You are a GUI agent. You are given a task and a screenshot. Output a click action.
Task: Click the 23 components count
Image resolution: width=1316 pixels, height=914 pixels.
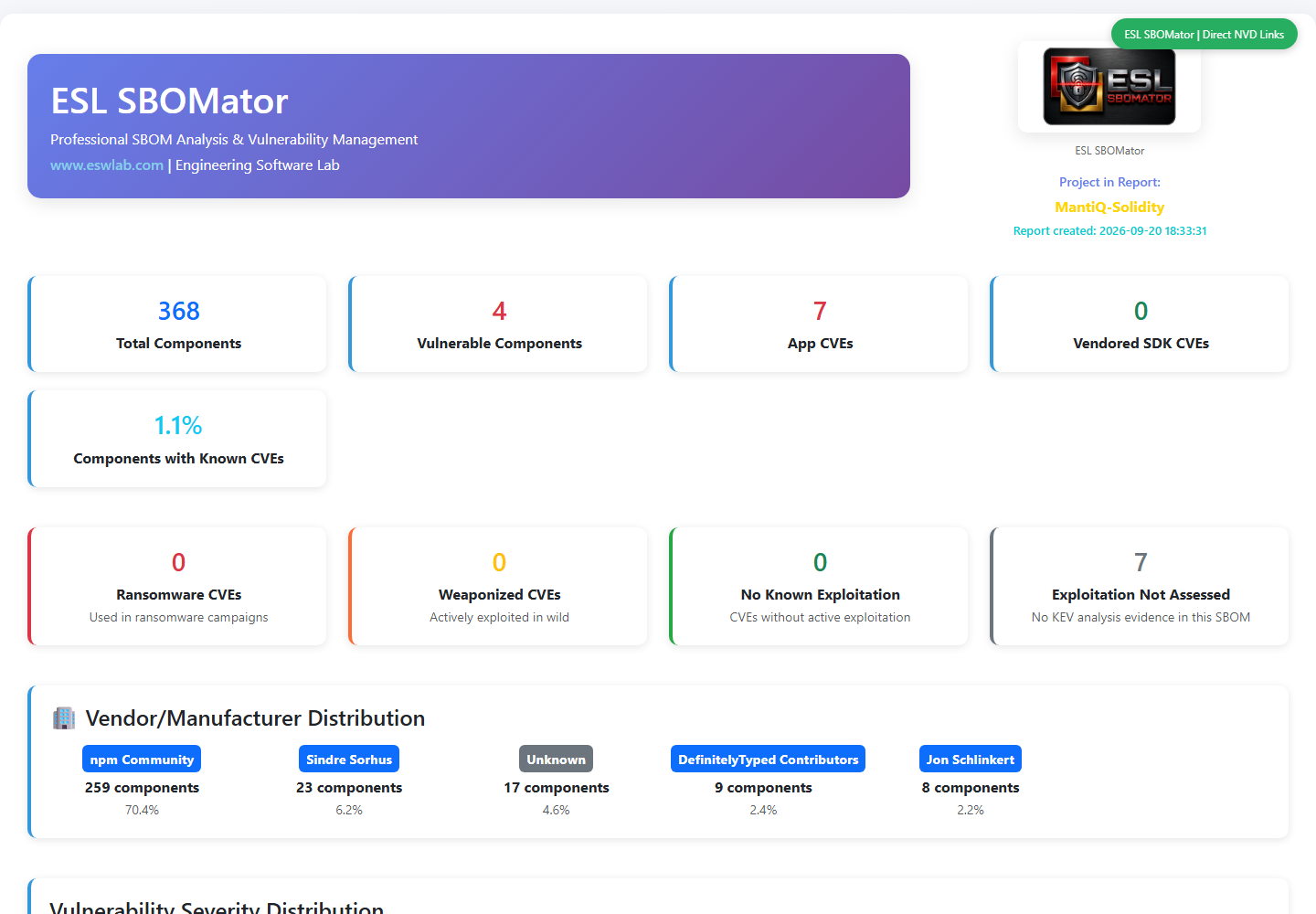click(349, 788)
